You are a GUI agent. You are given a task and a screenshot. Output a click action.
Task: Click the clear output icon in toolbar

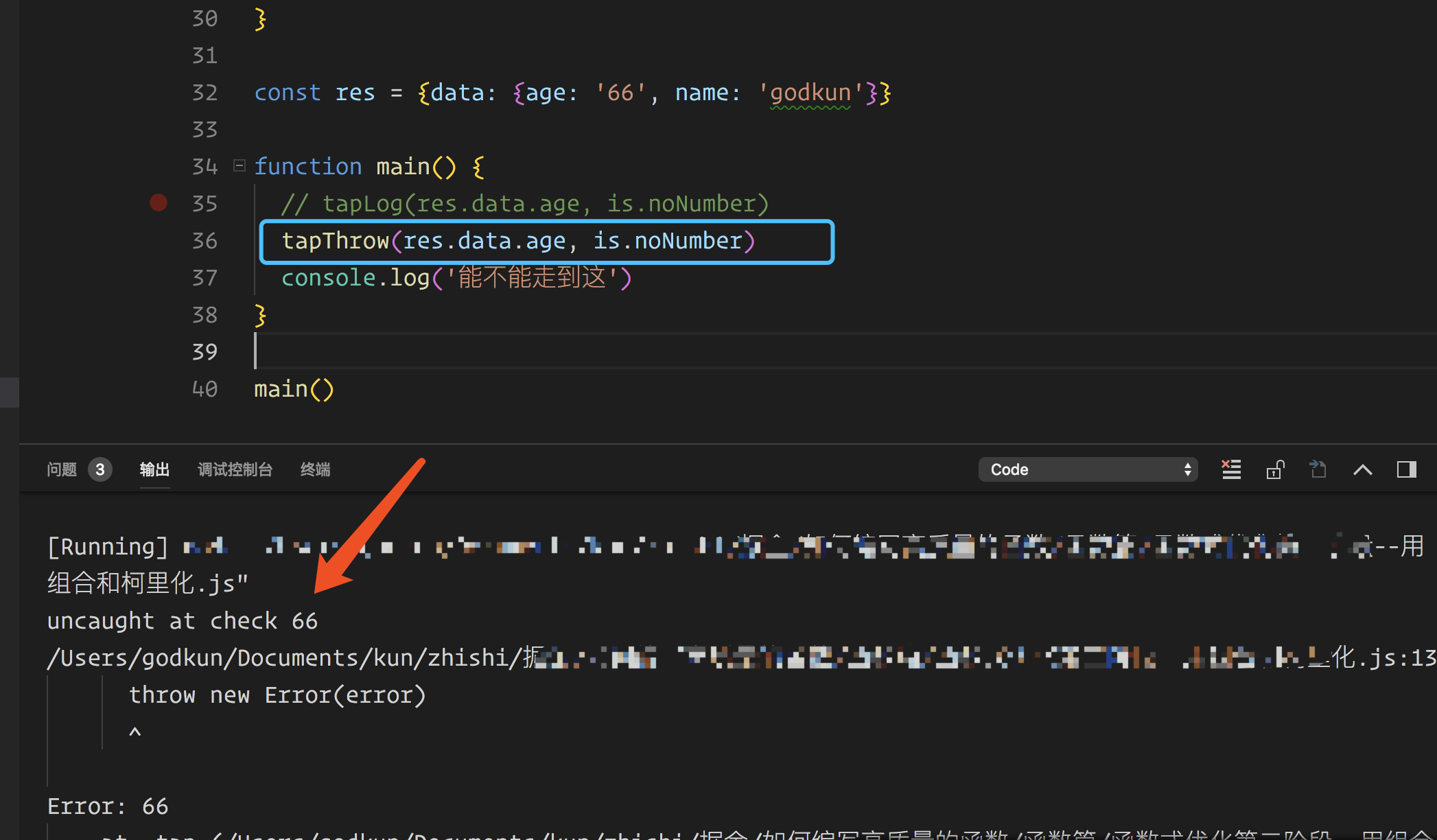[x=1232, y=469]
